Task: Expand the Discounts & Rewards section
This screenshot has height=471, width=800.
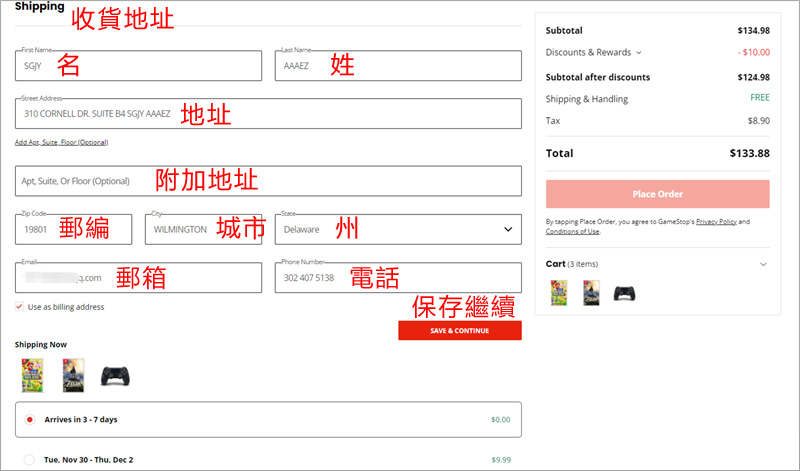Action: 594,52
